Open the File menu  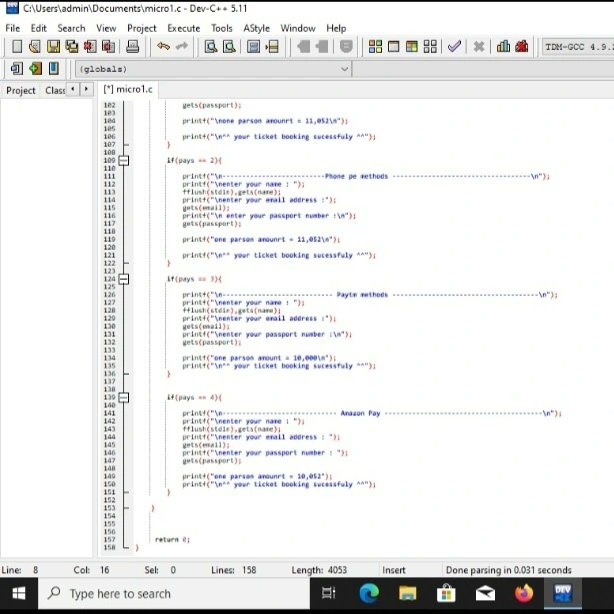(13, 28)
